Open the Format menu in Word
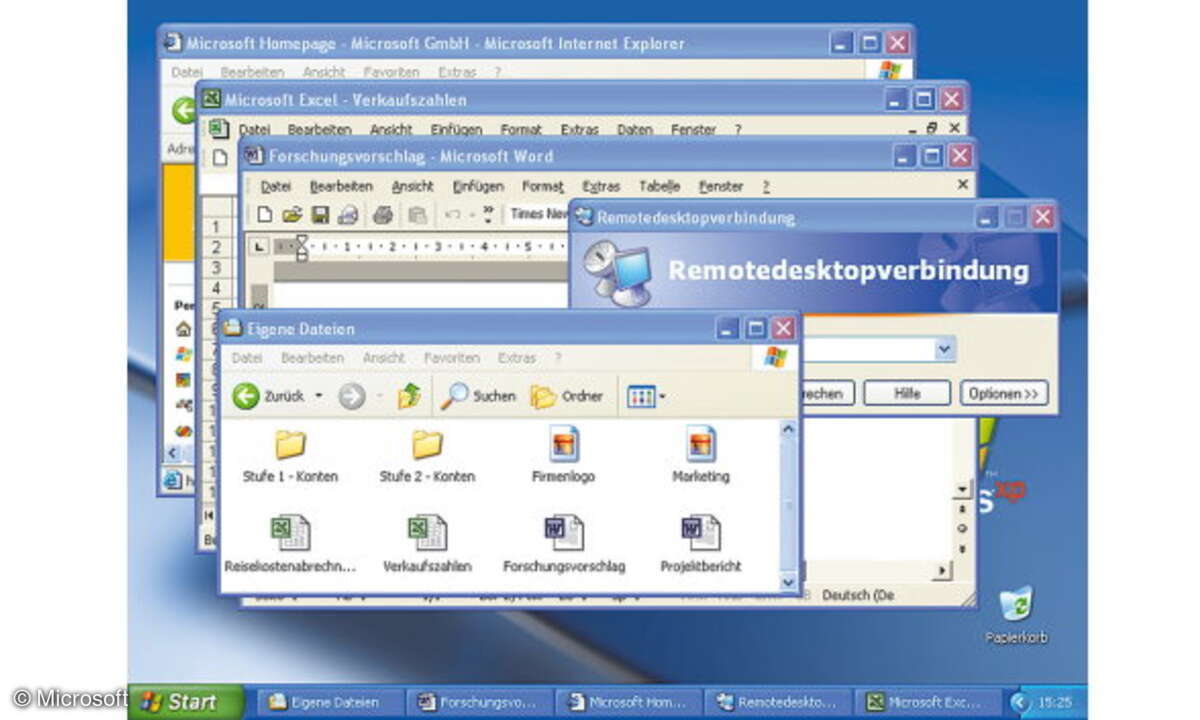 coord(543,186)
